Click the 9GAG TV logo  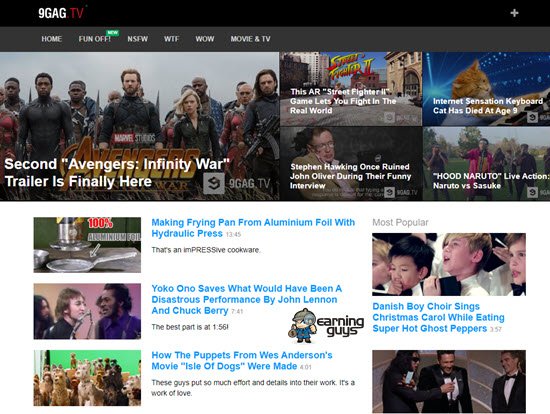pyautogui.click(x=61, y=13)
